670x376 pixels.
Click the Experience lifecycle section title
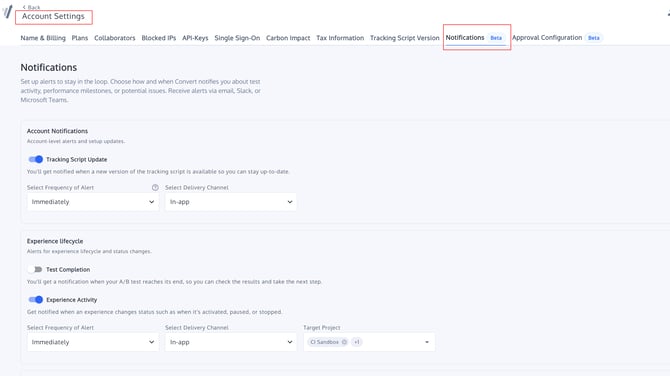pos(55,241)
